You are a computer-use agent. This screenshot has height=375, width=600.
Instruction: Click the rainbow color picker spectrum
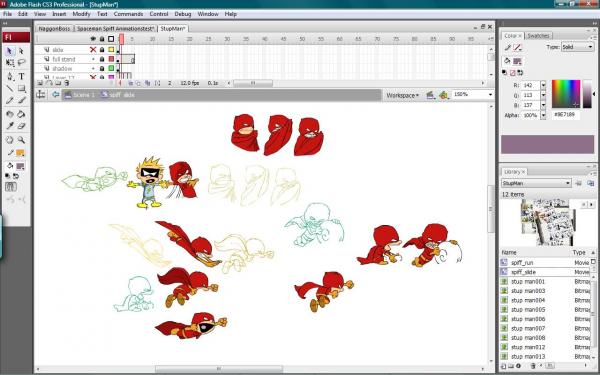pyautogui.click(x=566, y=94)
